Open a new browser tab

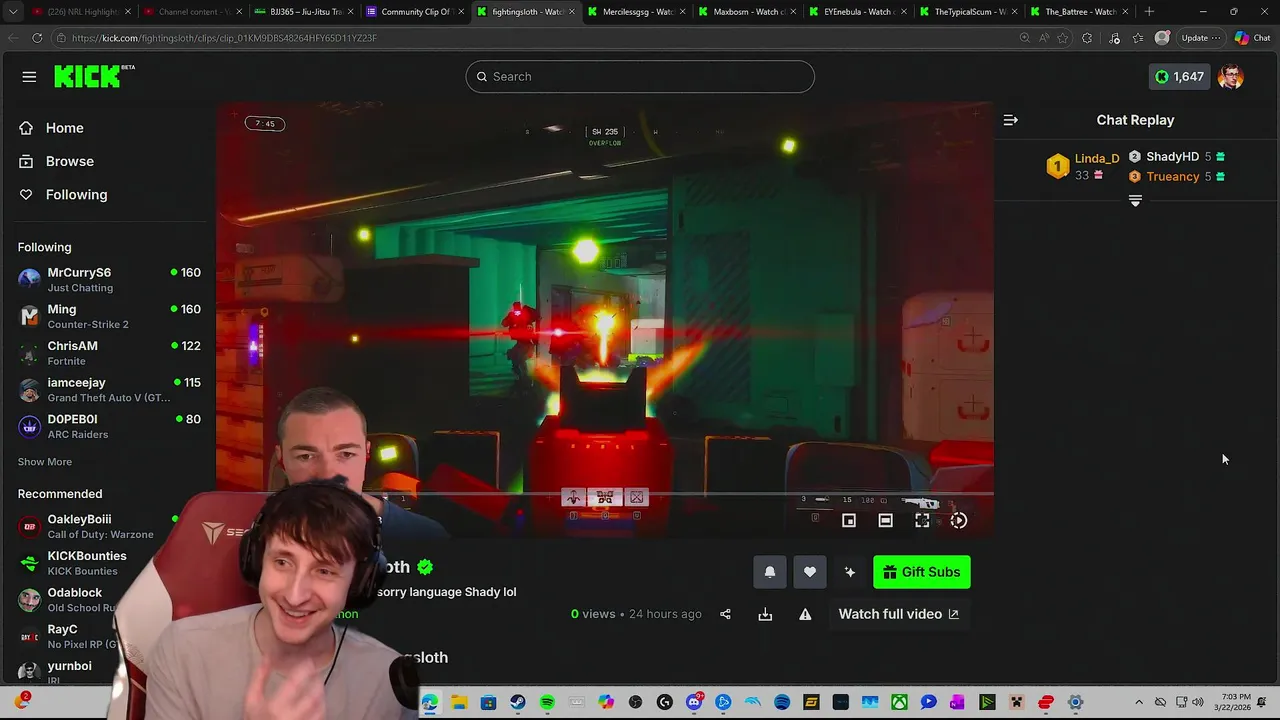point(1149,12)
